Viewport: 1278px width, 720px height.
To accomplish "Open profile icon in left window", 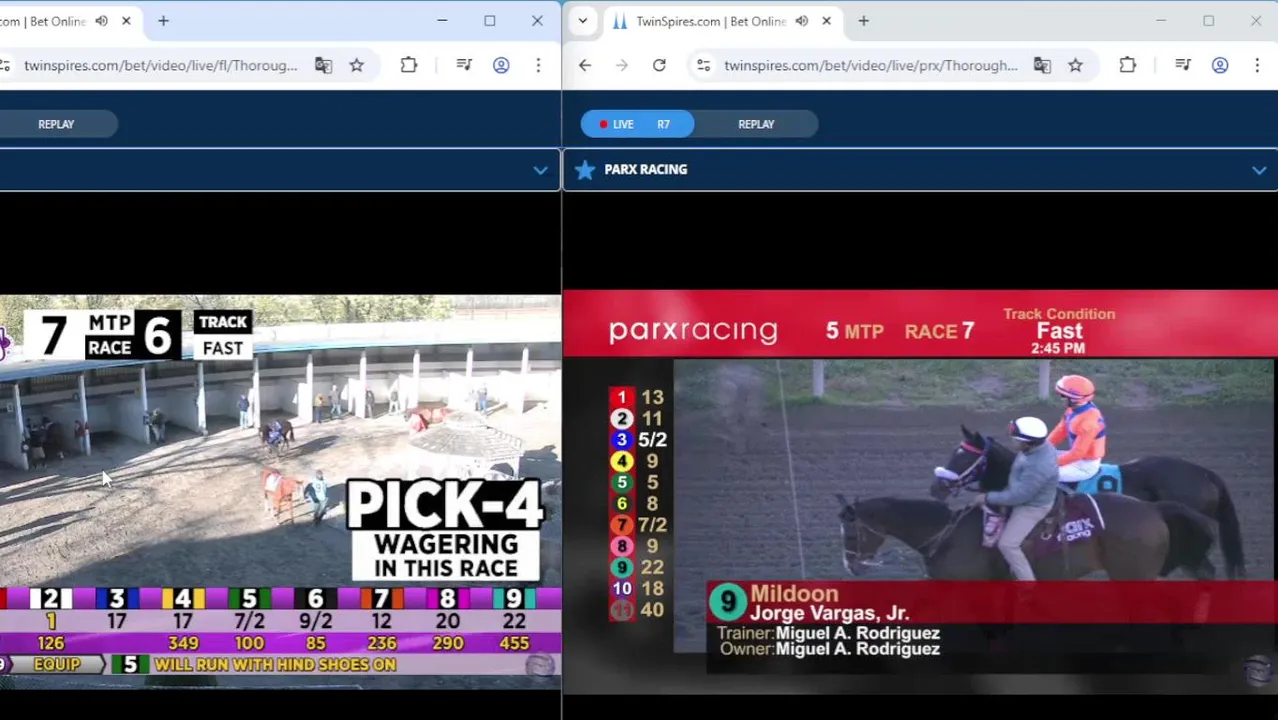I will click(501, 65).
